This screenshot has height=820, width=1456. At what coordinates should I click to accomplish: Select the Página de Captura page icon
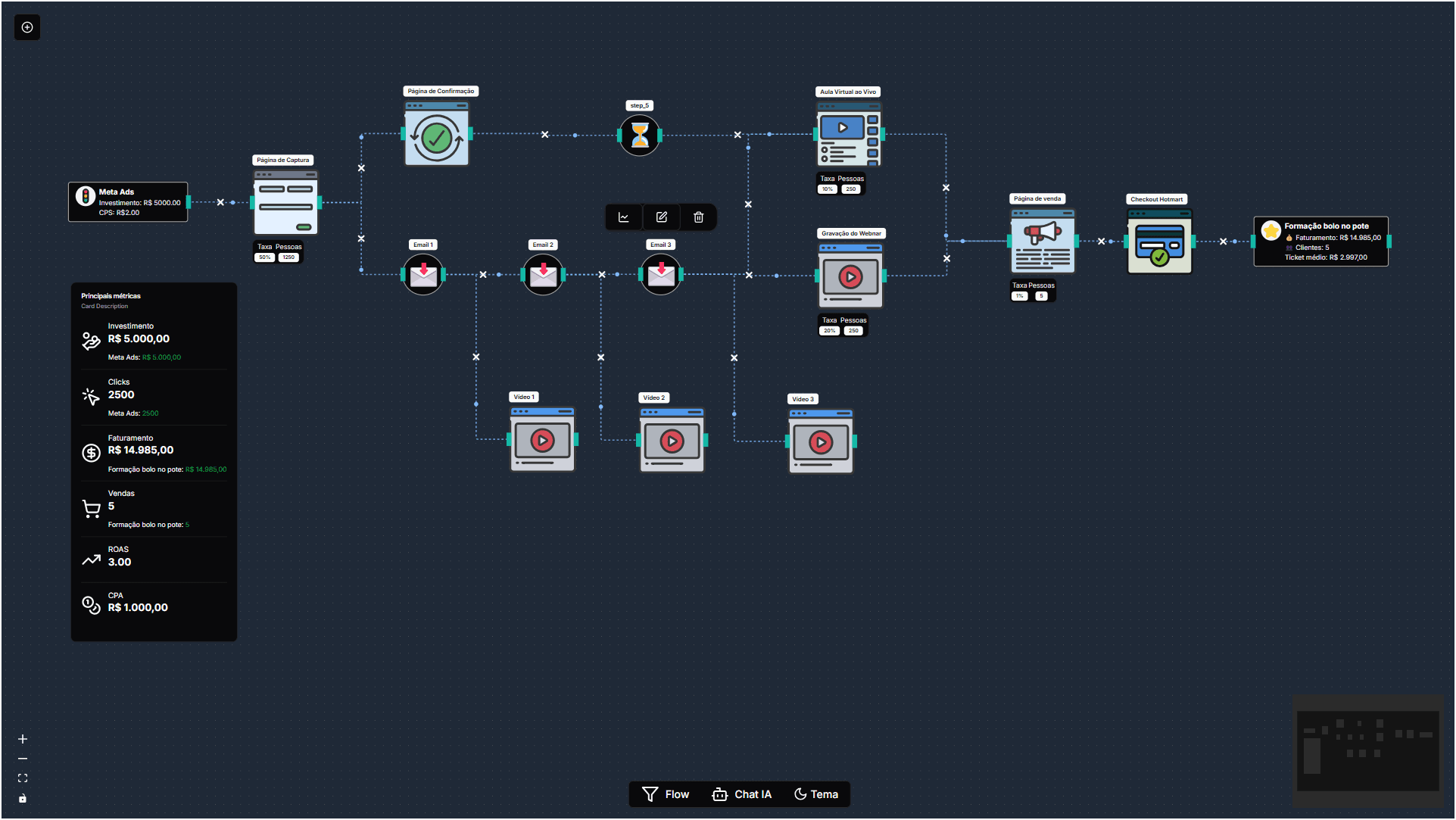coord(285,203)
